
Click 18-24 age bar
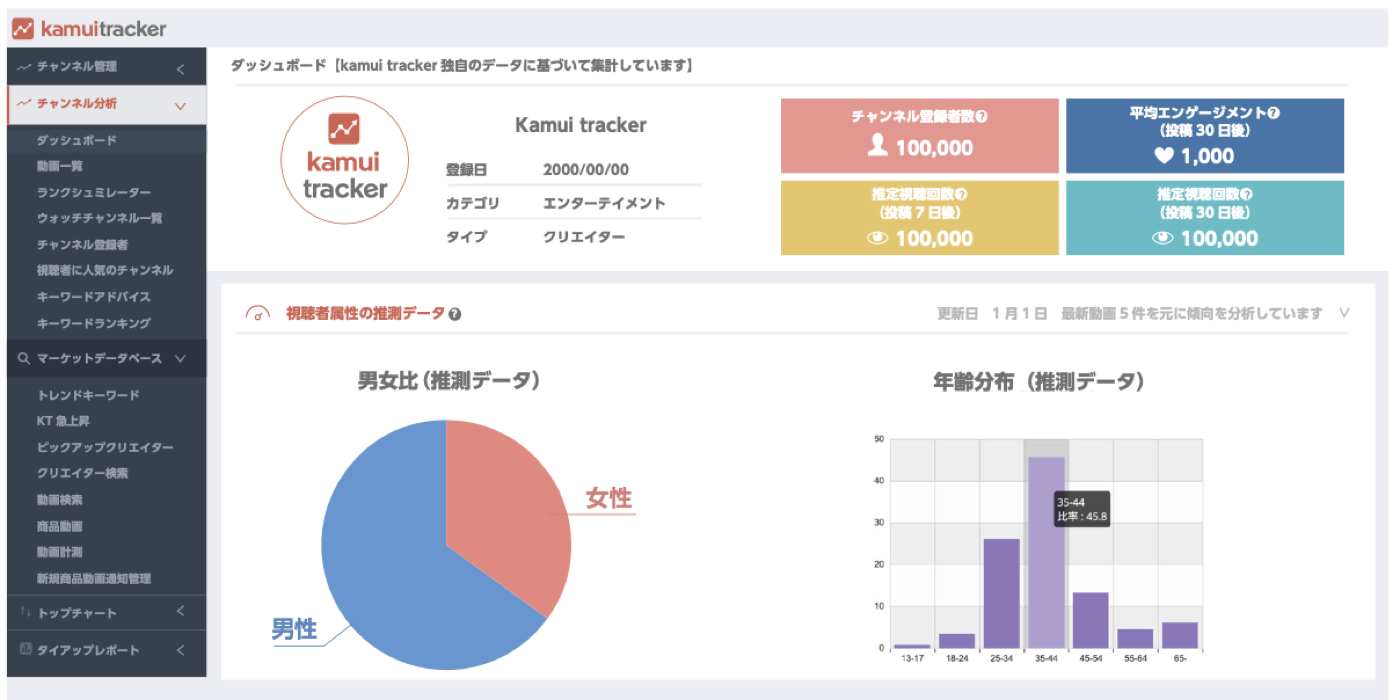(x=957, y=641)
